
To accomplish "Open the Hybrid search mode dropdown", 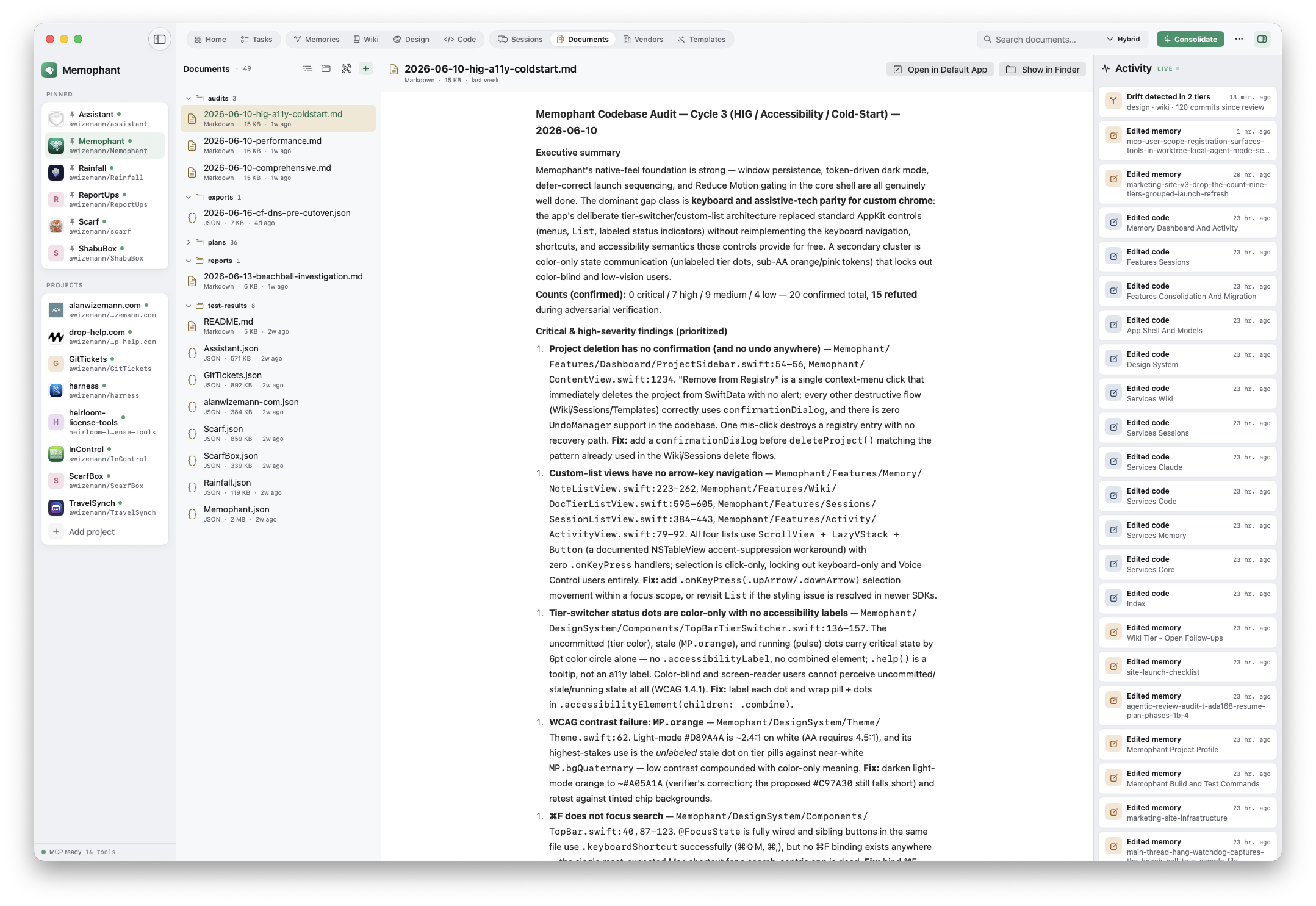I will [1123, 40].
